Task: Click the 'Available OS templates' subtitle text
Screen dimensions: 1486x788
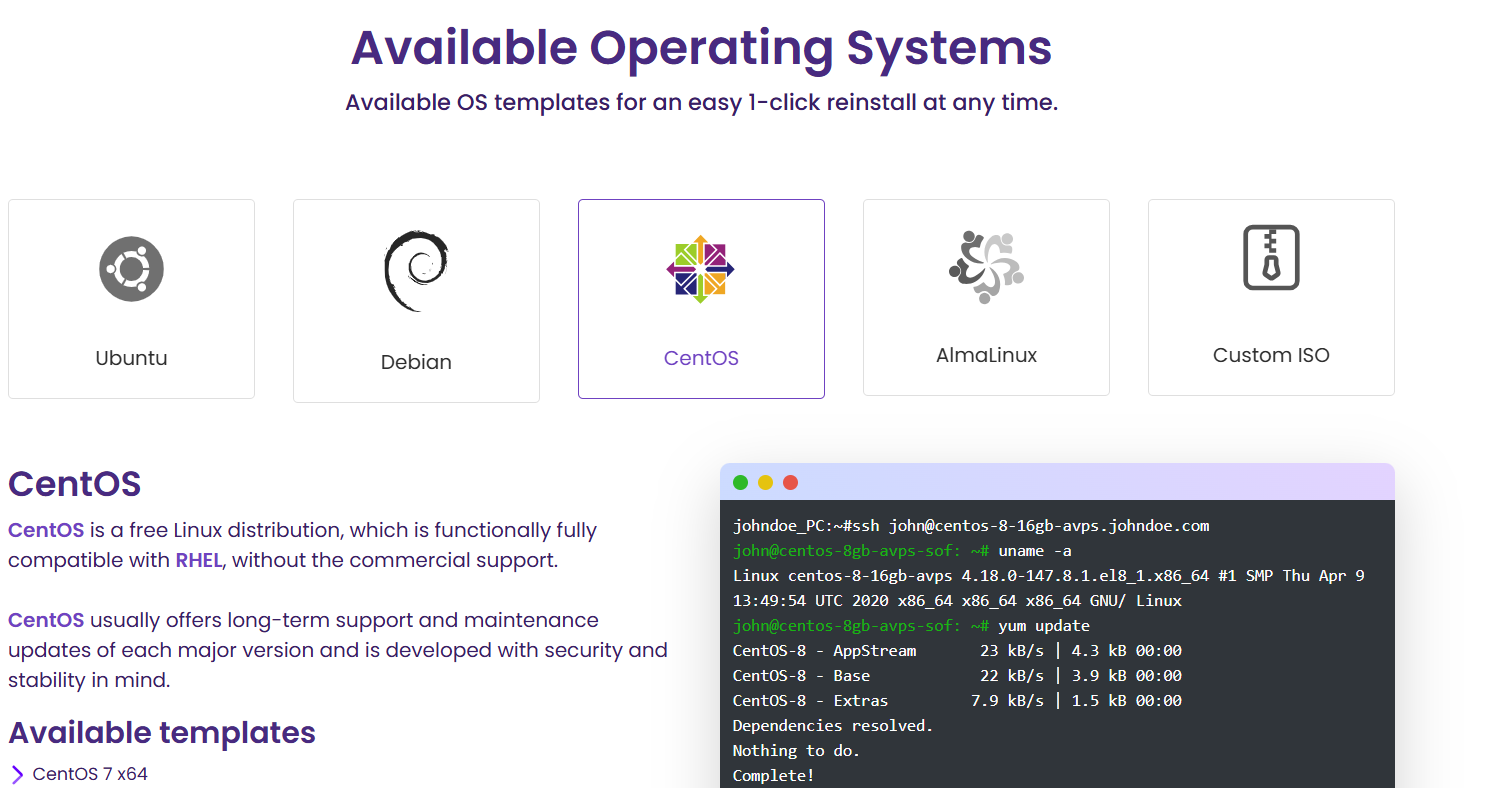Action: click(x=701, y=102)
